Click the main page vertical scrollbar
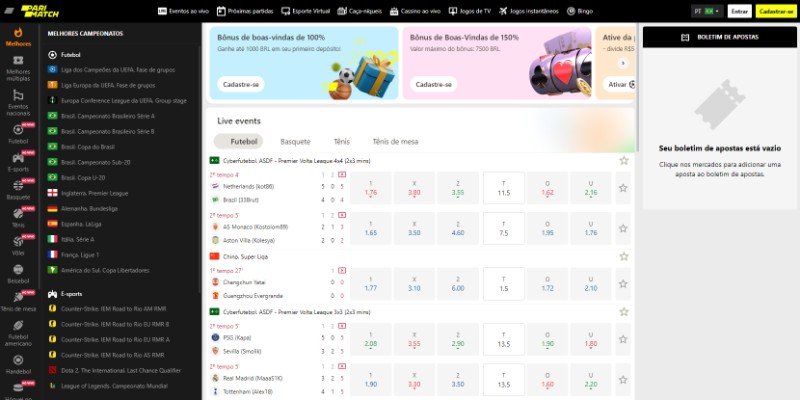This screenshot has width=800, height=400. click(x=637, y=87)
